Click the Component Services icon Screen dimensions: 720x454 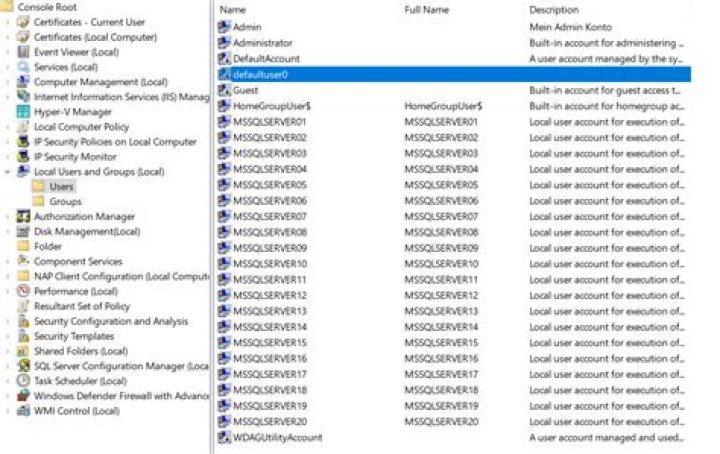pyautogui.click(x=23, y=261)
